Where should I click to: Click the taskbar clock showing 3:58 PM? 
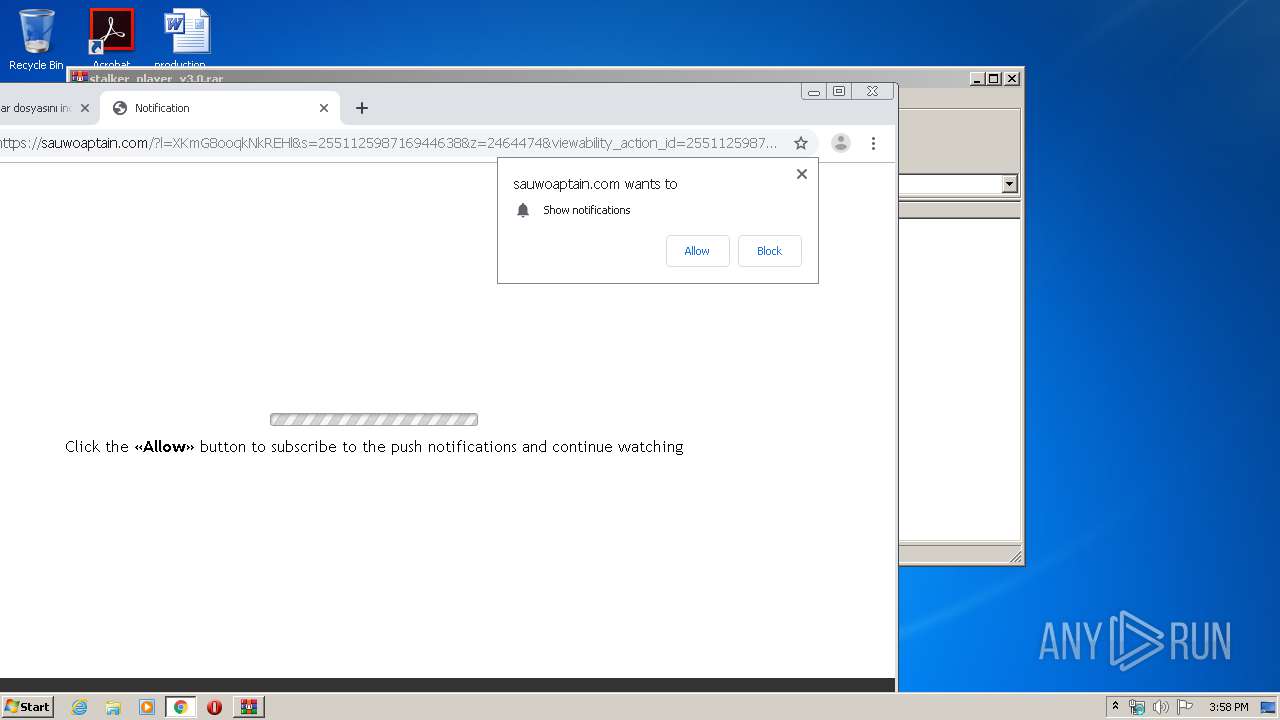pyautogui.click(x=1228, y=707)
